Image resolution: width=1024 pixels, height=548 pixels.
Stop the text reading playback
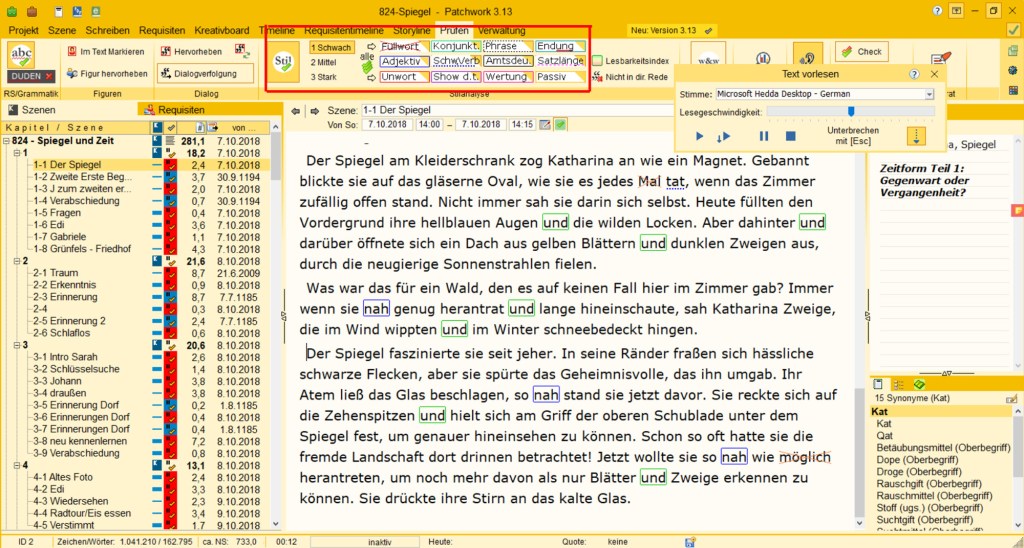coord(790,136)
